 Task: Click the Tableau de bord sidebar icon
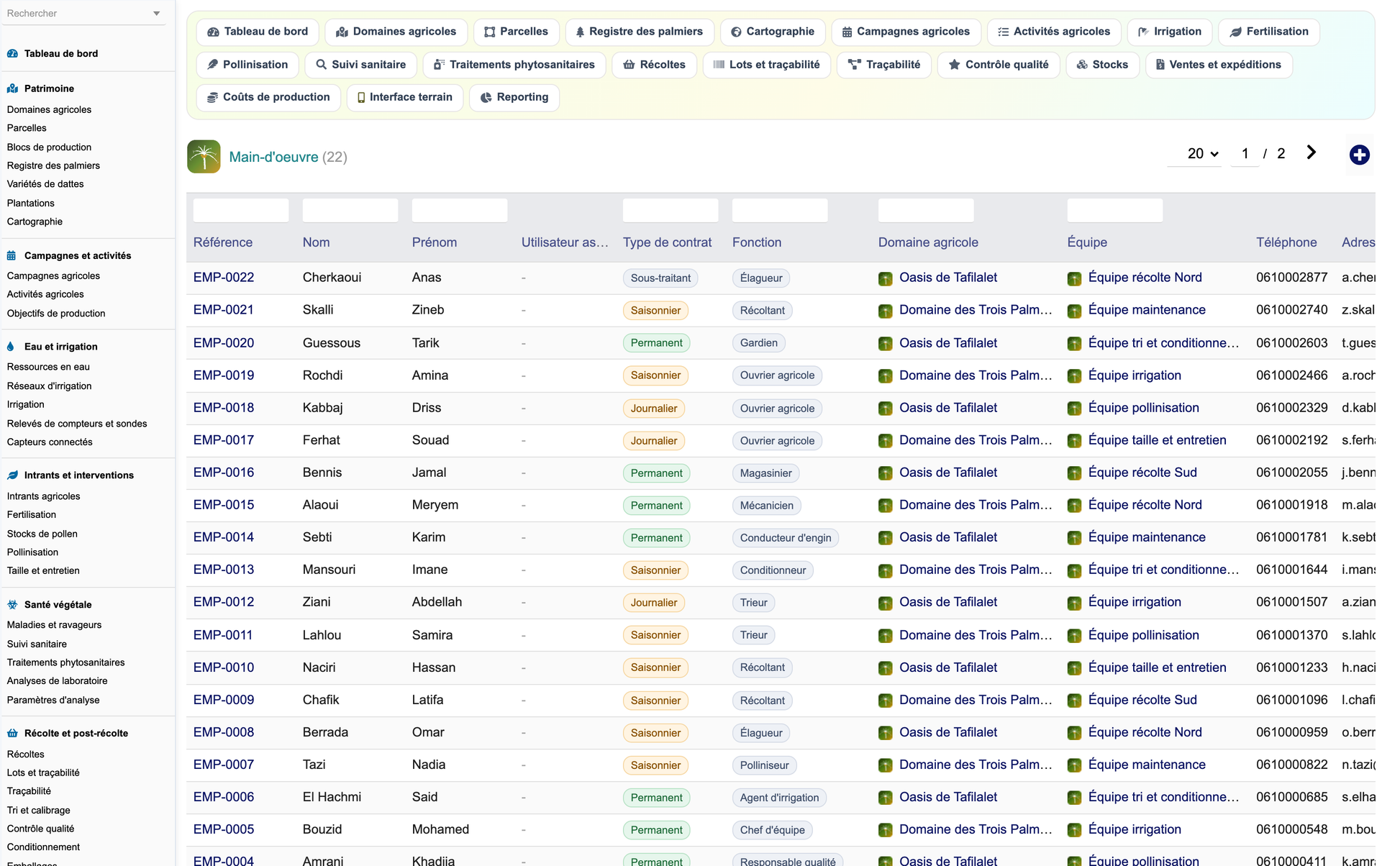12,53
